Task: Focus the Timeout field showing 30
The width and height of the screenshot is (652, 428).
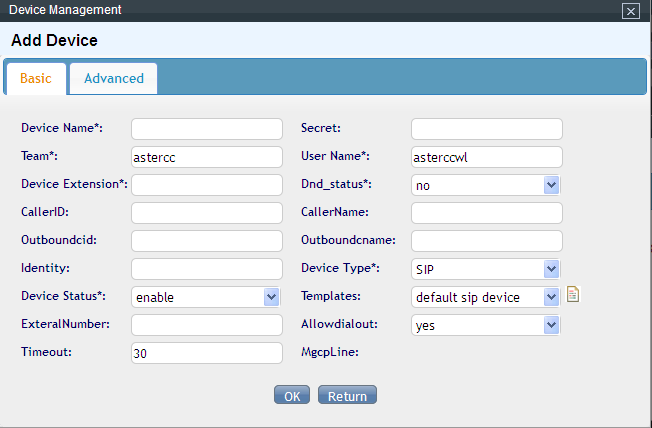Action: click(x=207, y=353)
